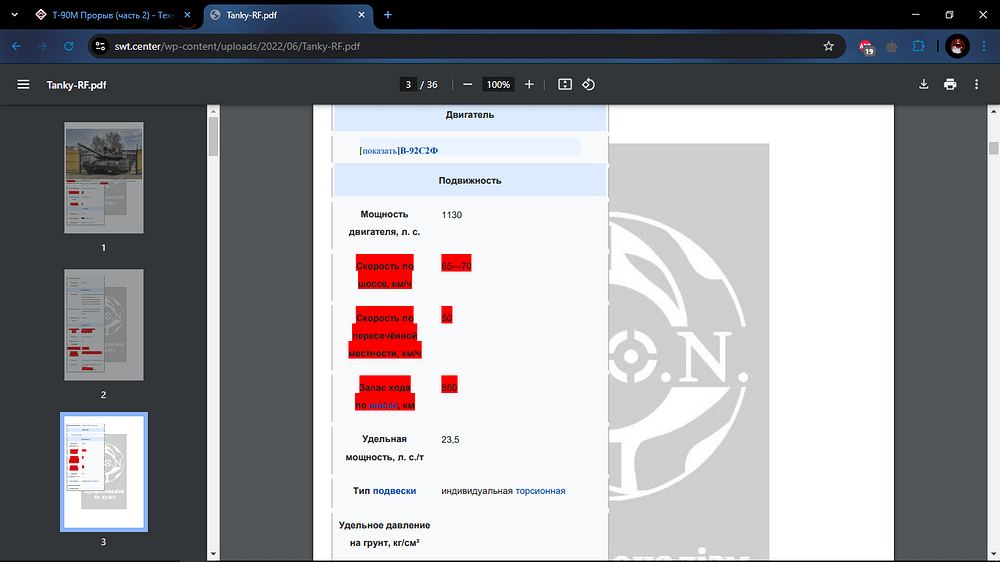Click the highlighted value 550
The height and width of the screenshot is (562, 1000).
tap(449, 384)
